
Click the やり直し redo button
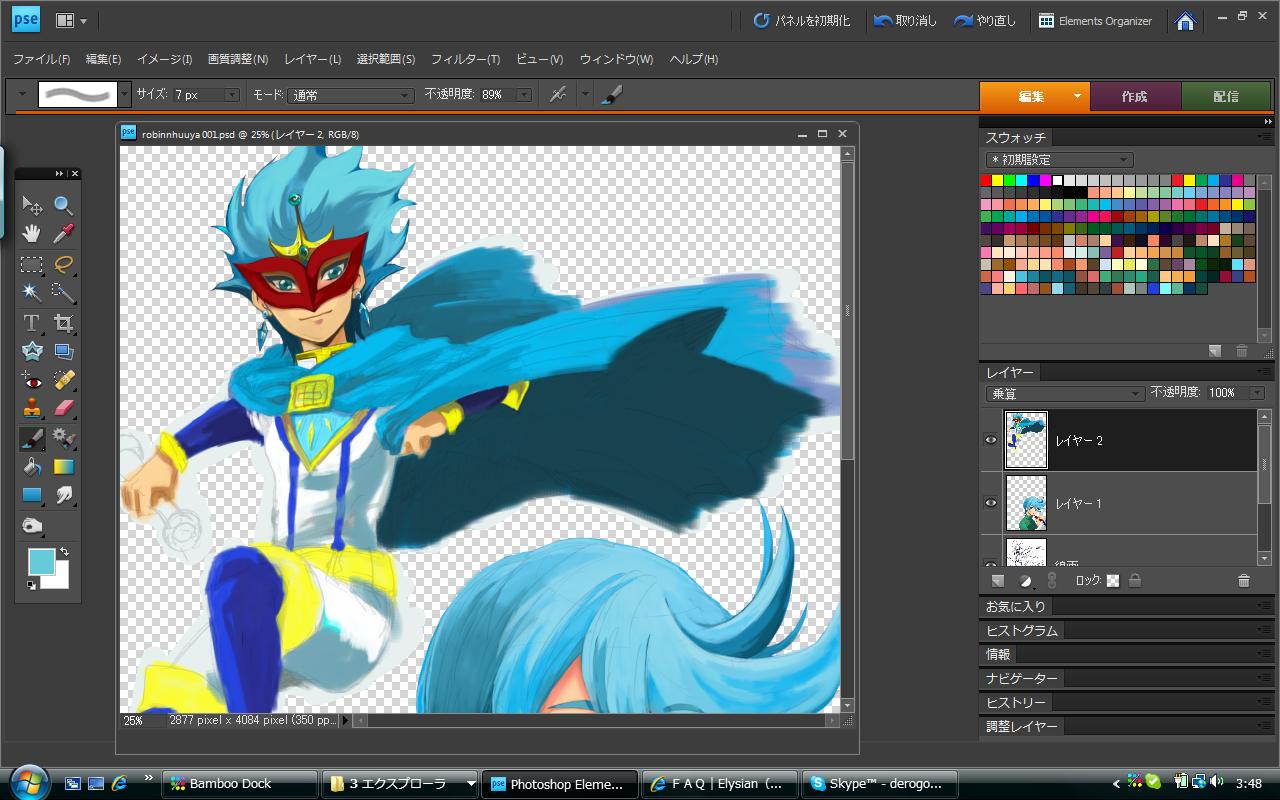coord(985,21)
